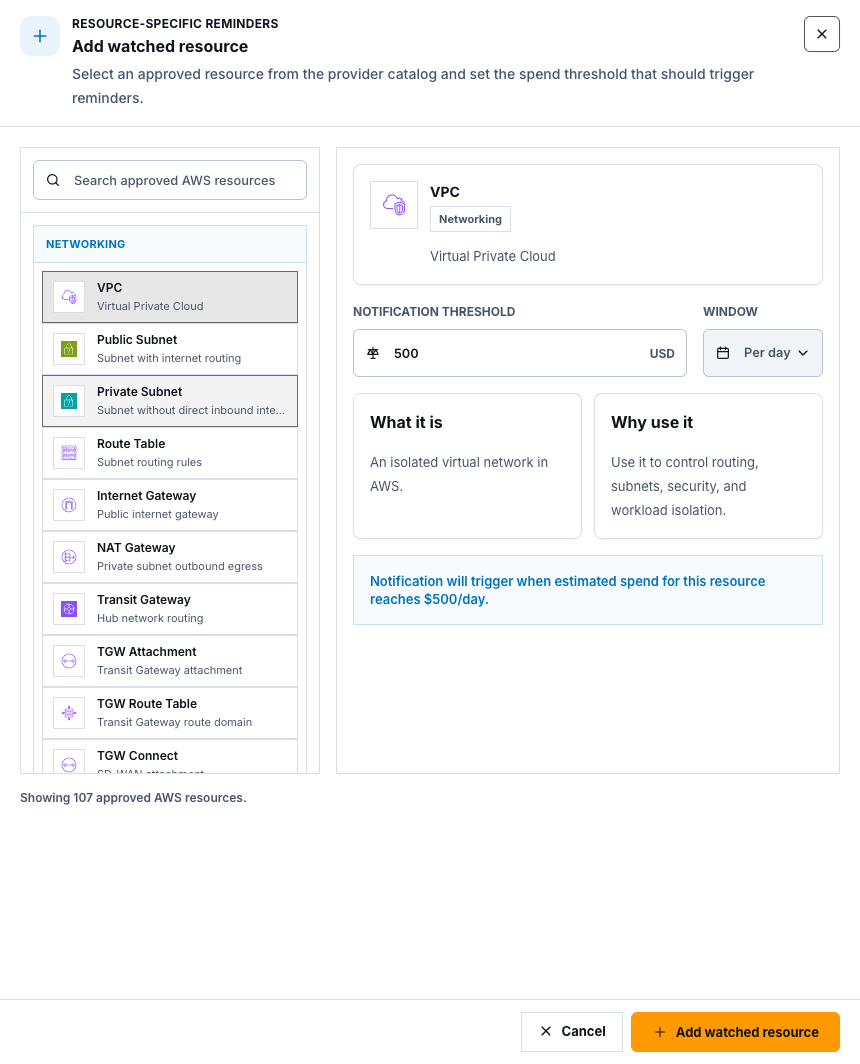Image resolution: width=860 pixels, height=1064 pixels.
Task: Click the notification trigger summary message
Action: [588, 590]
